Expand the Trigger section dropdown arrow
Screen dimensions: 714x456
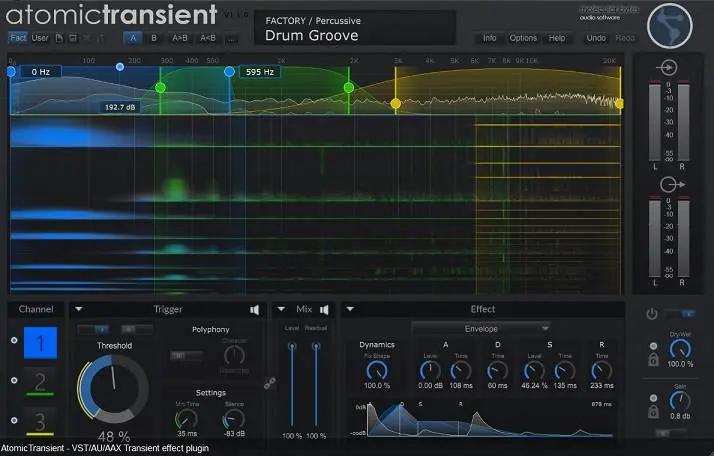[x=79, y=309]
